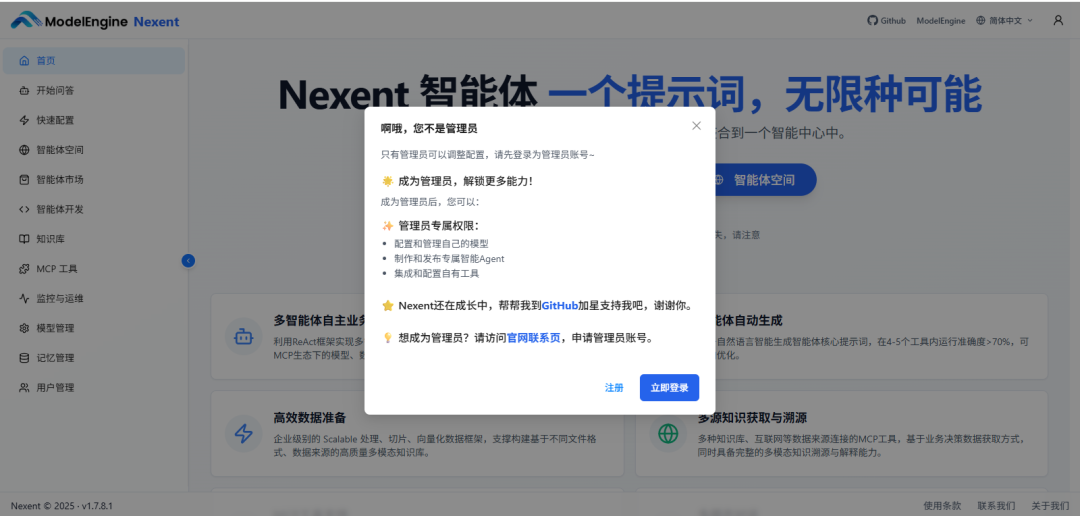Viewport: 1080px width, 516px height.
Task: Select 智能体市场 sidebar item
Action: point(94,179)
